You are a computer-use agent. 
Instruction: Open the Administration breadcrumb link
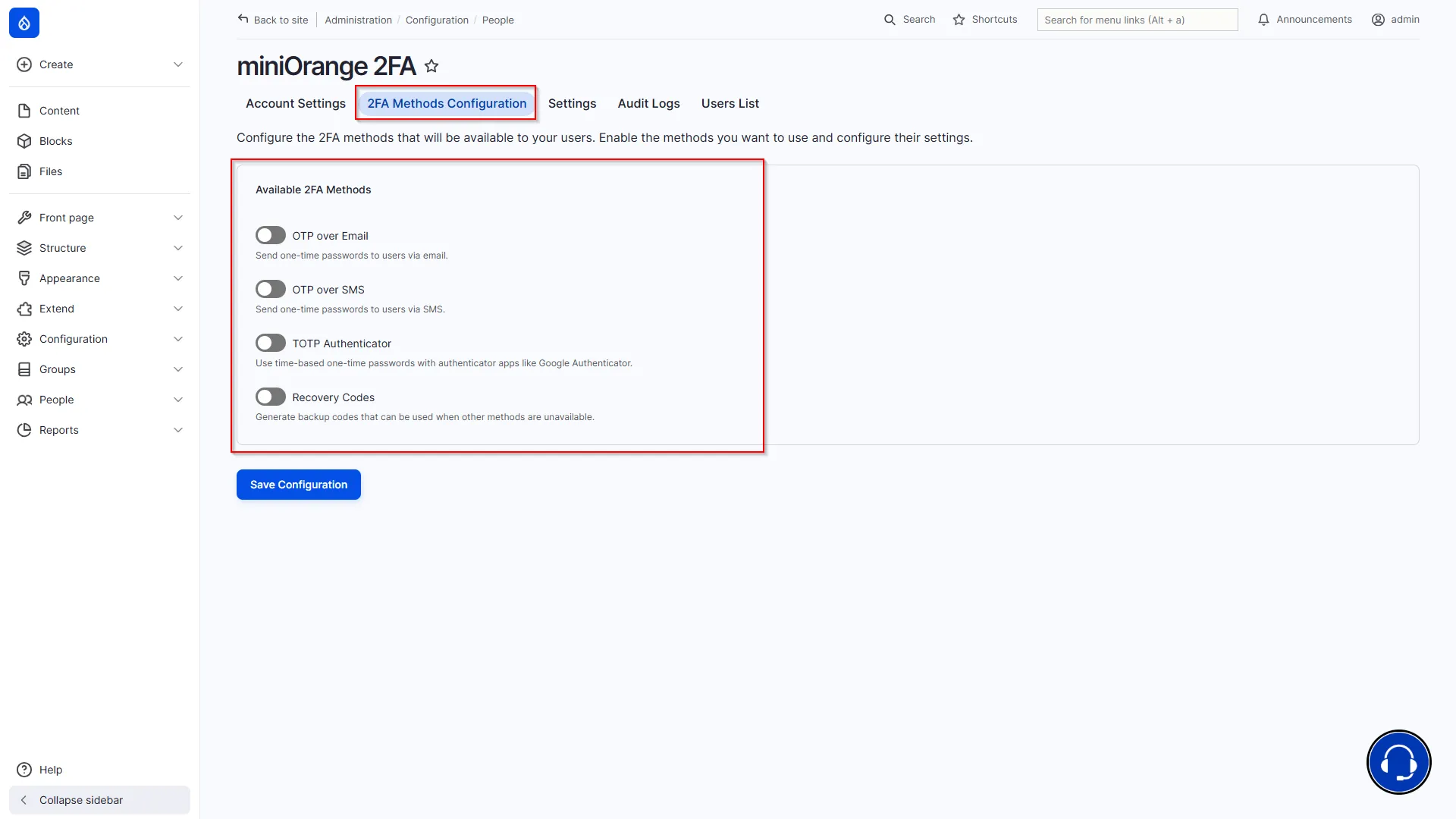pos(359,20)
